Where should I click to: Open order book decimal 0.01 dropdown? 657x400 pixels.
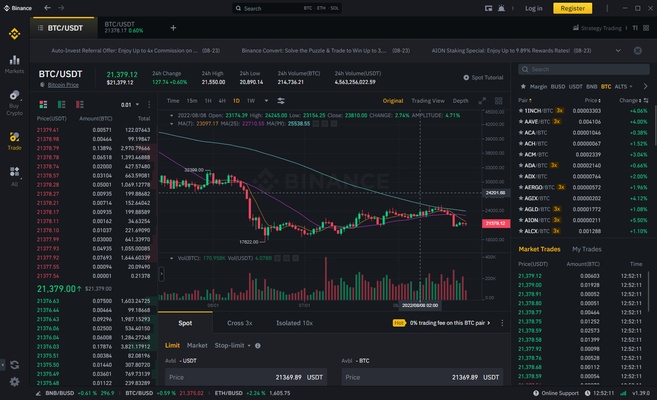click(129, 105)
